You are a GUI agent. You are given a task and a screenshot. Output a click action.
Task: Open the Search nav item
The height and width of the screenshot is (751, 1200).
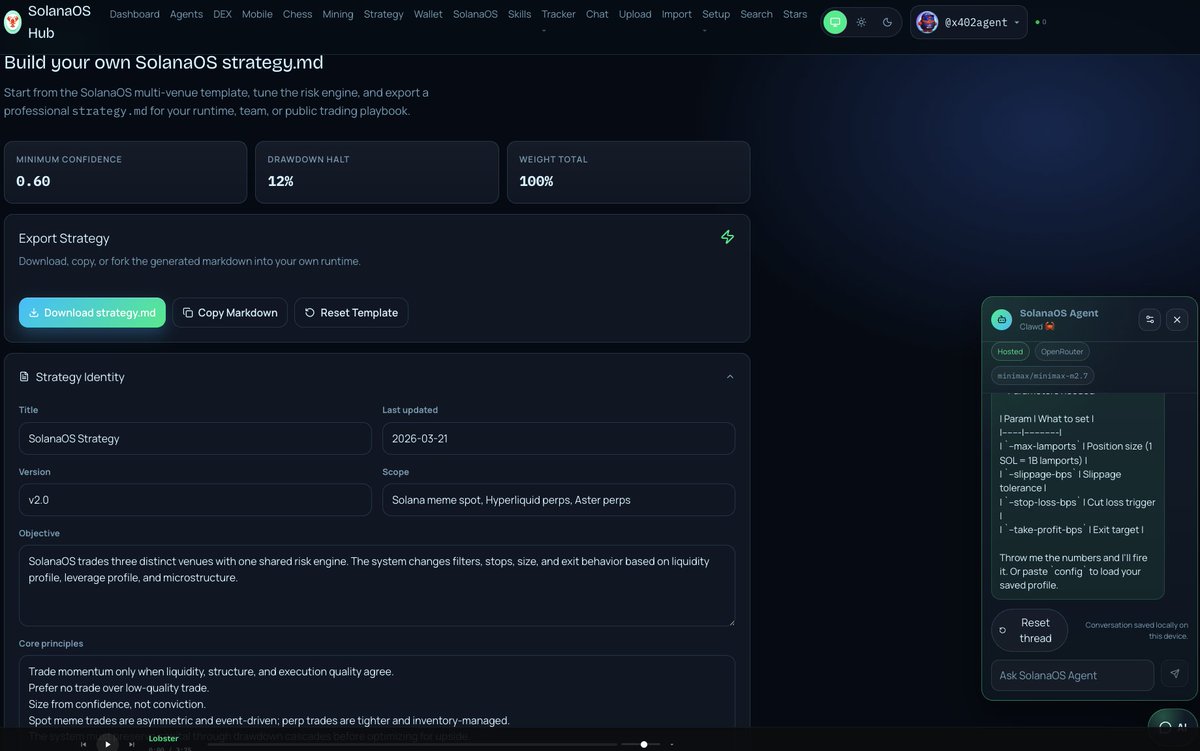click(756, 14)
